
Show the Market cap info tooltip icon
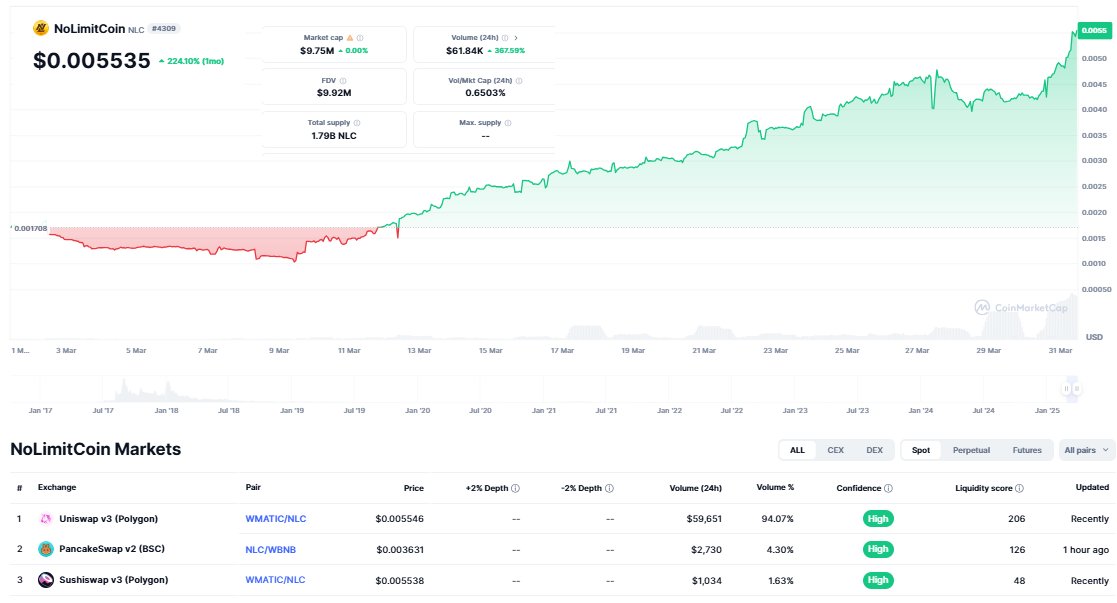click(360, 38)
